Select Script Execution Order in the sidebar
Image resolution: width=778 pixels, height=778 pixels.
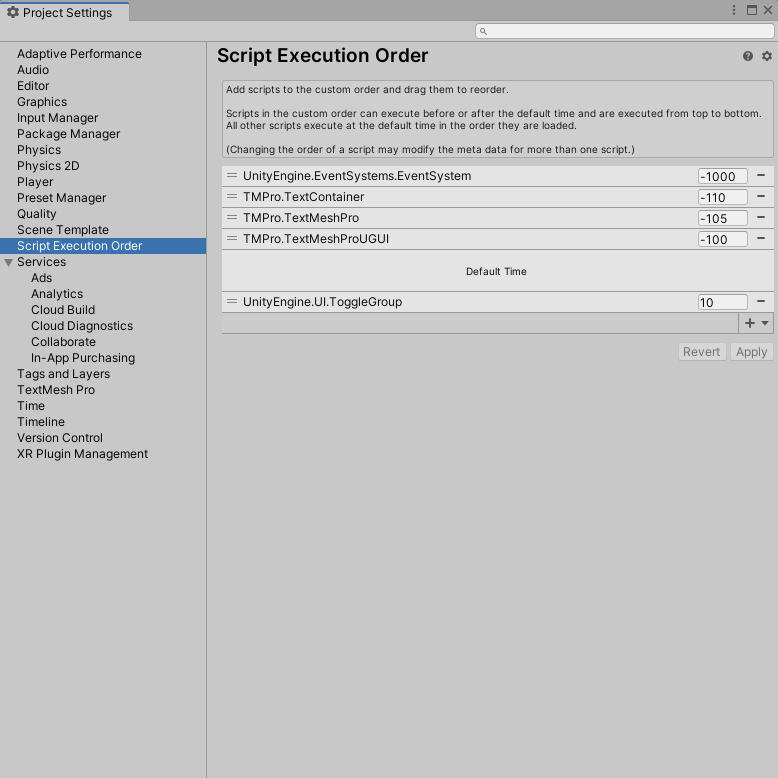click(103, 246)
